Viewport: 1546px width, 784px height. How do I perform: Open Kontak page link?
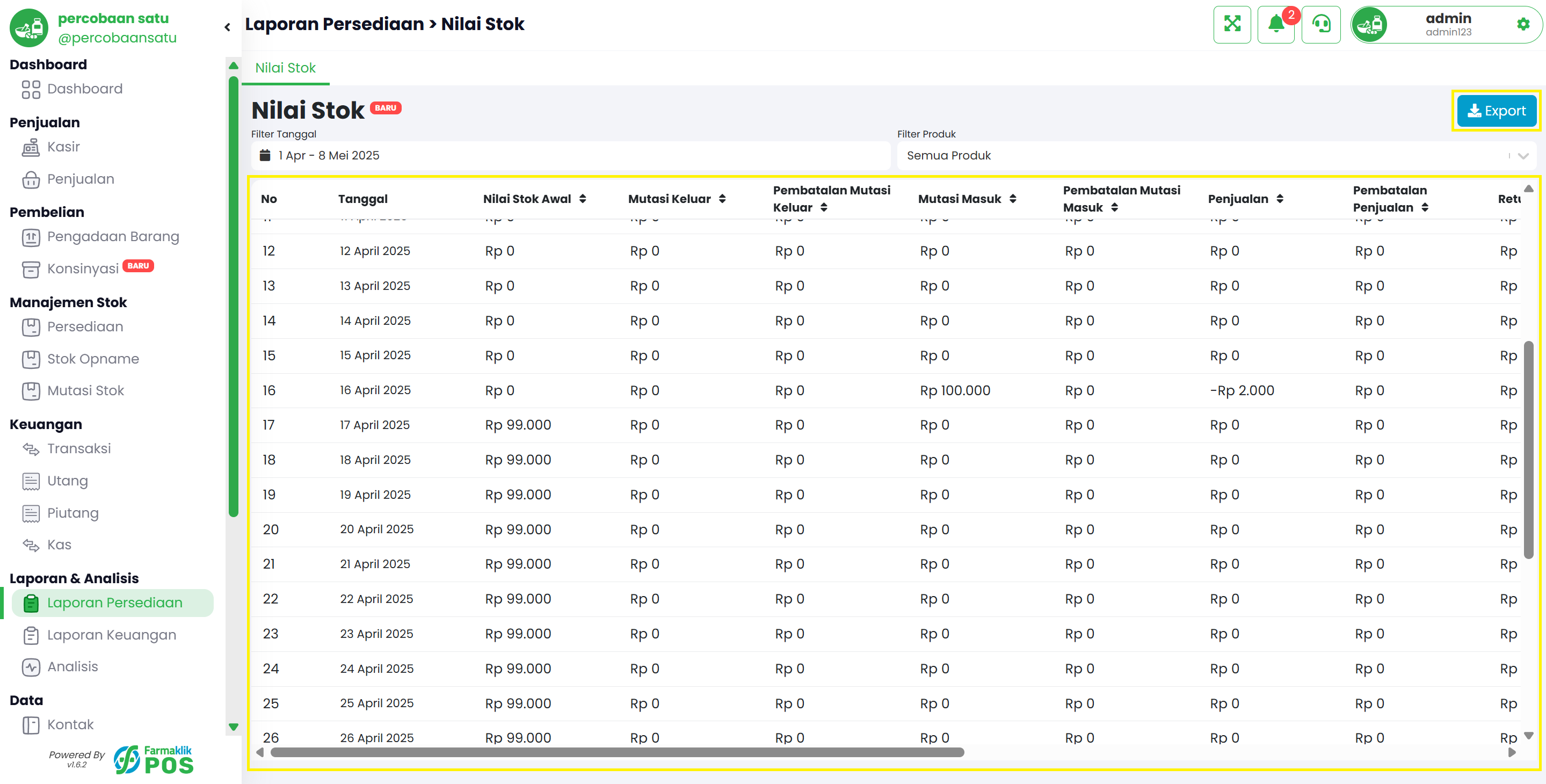click(x=71, y=725)
